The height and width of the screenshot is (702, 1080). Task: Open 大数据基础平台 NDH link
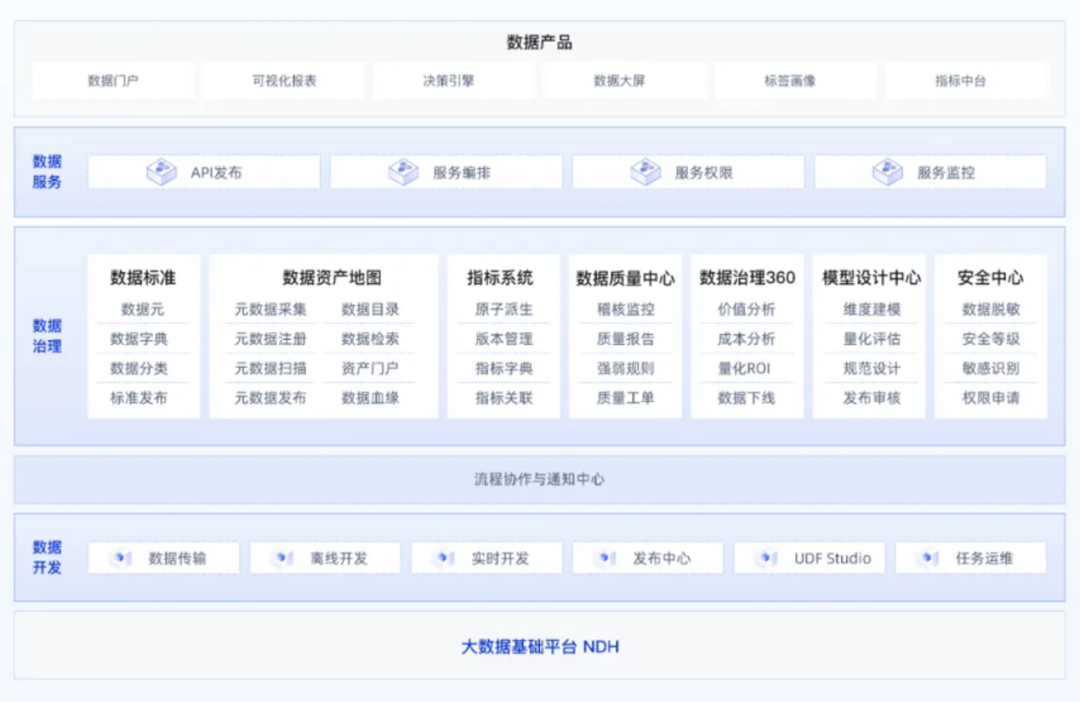point(539,647)
